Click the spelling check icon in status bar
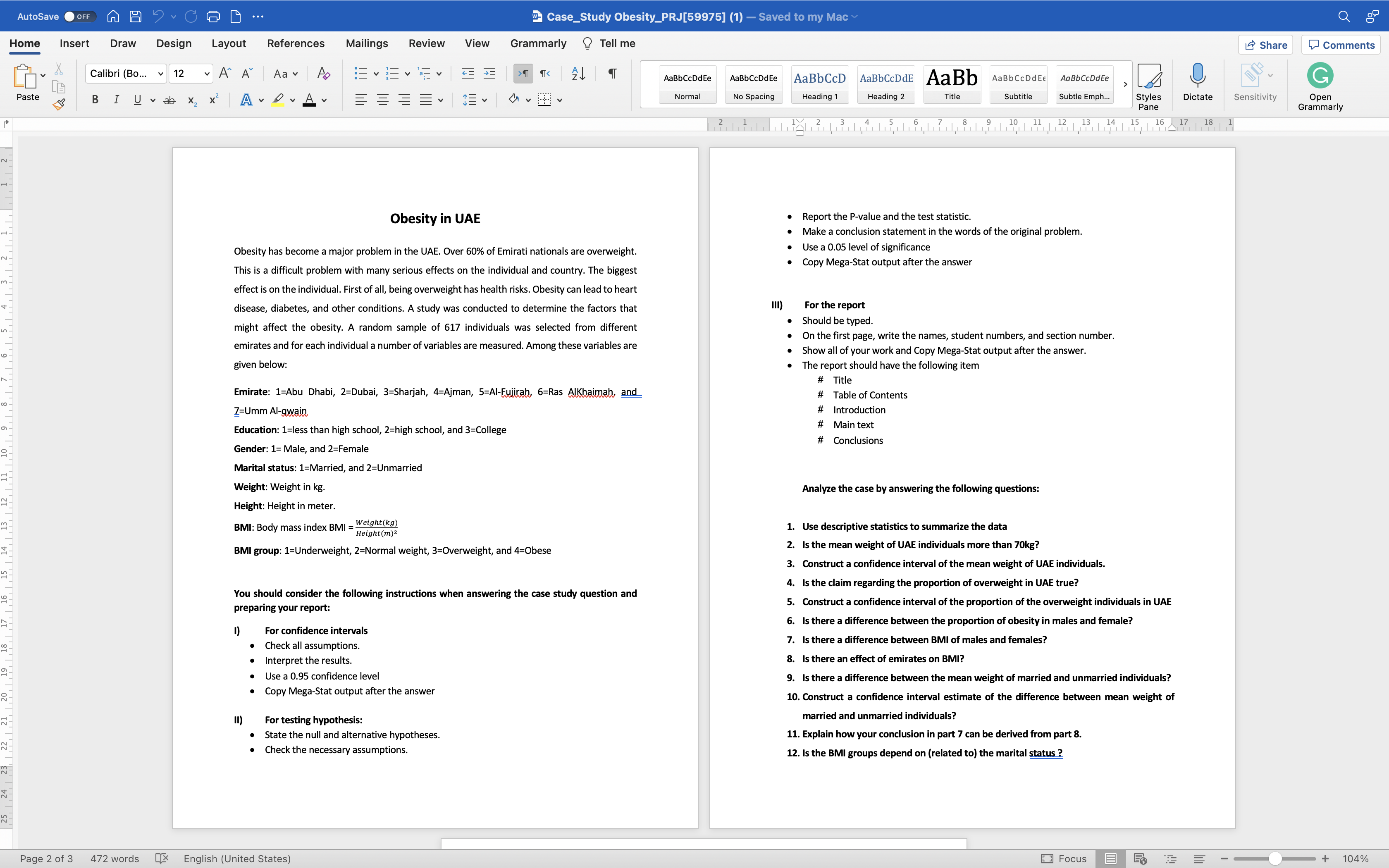 [x=162, y=858]
